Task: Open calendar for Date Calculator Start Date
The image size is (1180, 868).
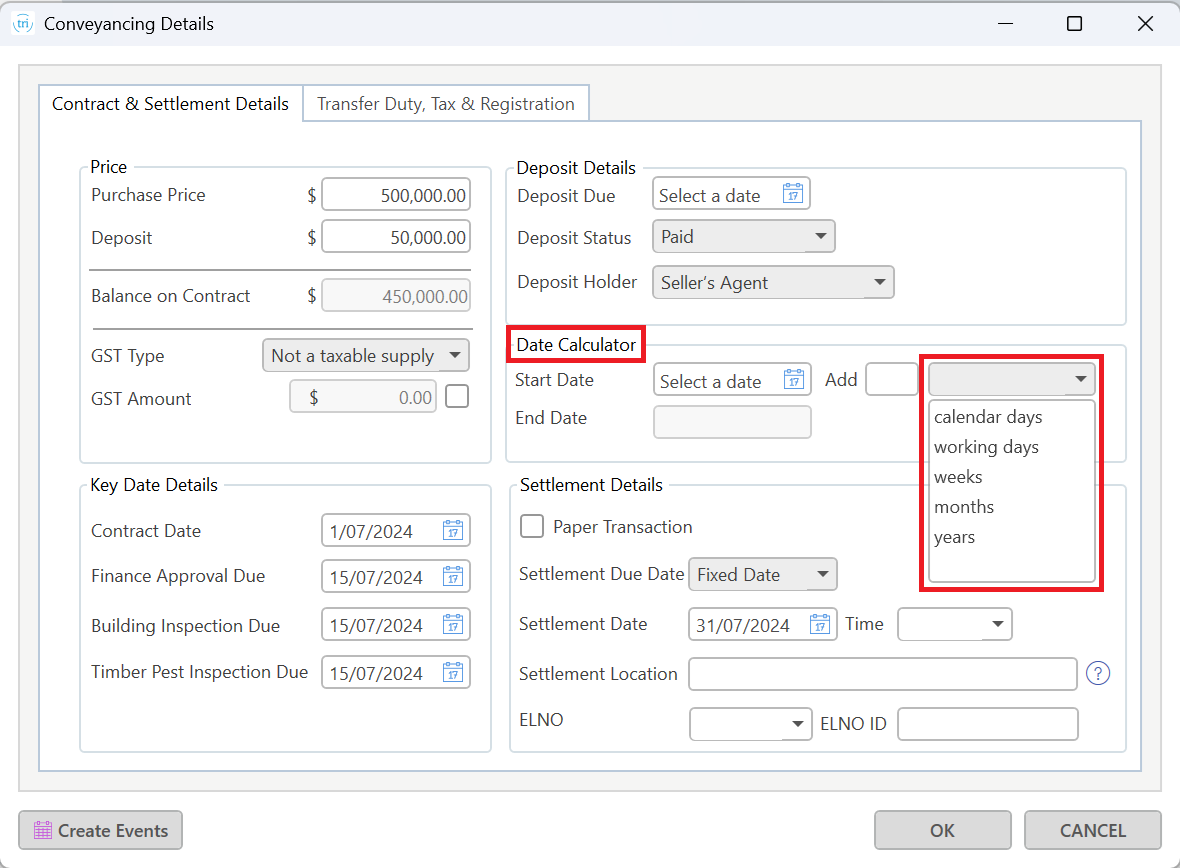Action: coord(794,381)
